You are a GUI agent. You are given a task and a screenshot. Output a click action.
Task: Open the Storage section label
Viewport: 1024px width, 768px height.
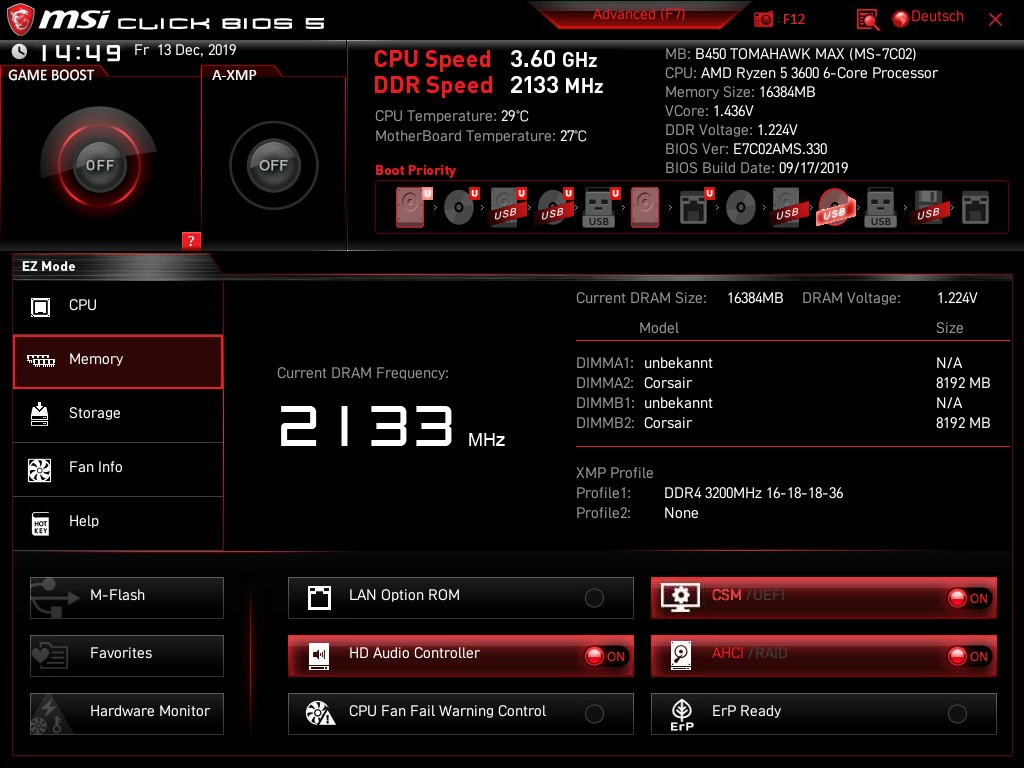click(x=95, y=413)
